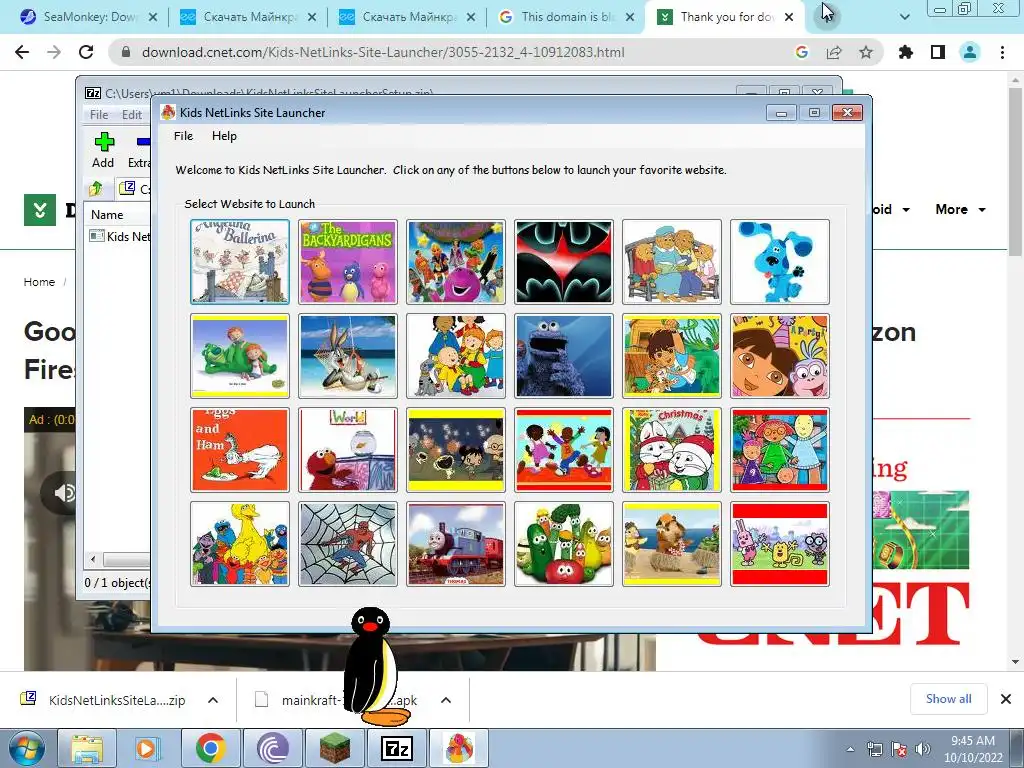Open the Thomas the Tank Engine button

coord(456,544)
